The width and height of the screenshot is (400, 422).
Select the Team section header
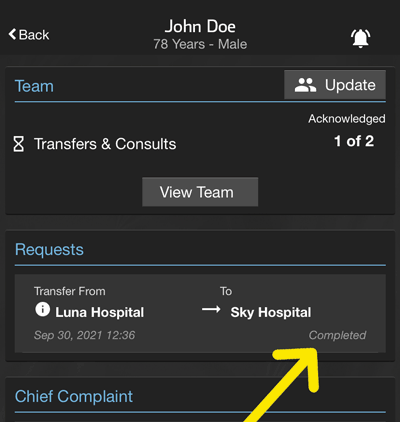pyautogui.click(x=34, y=86)
